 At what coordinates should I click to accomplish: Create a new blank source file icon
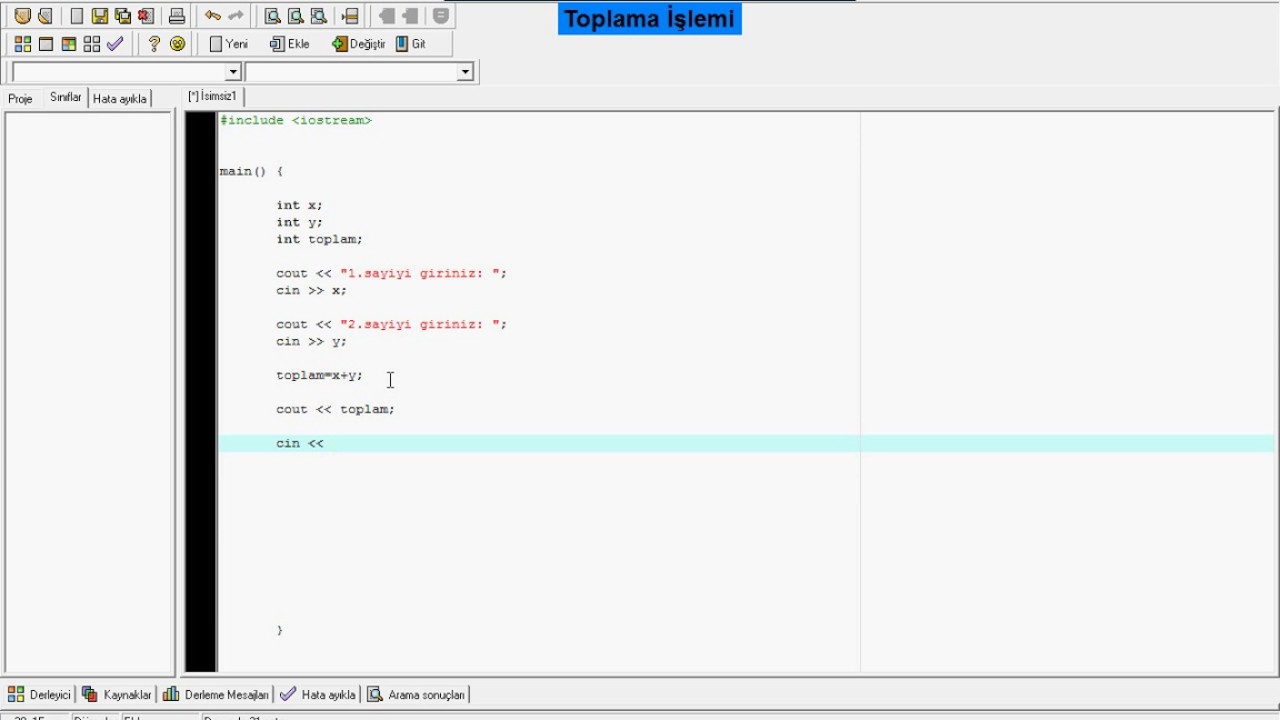[x=77, y=16]
